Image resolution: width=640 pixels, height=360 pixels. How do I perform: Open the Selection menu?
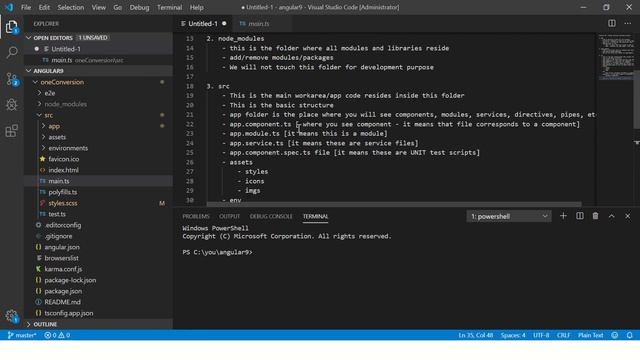(71, 7)
